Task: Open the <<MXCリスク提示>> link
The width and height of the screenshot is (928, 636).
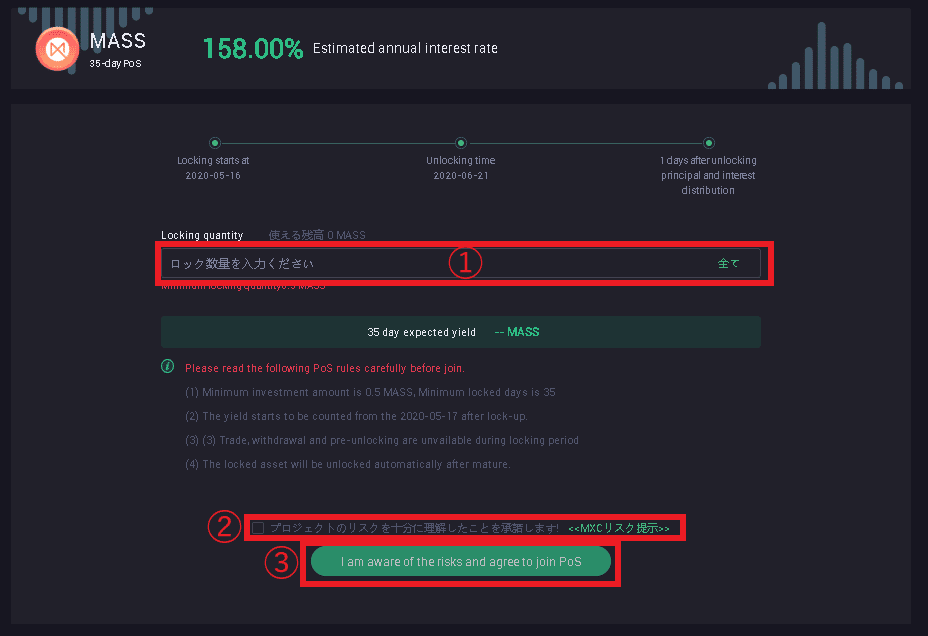Action: (618, 528)
